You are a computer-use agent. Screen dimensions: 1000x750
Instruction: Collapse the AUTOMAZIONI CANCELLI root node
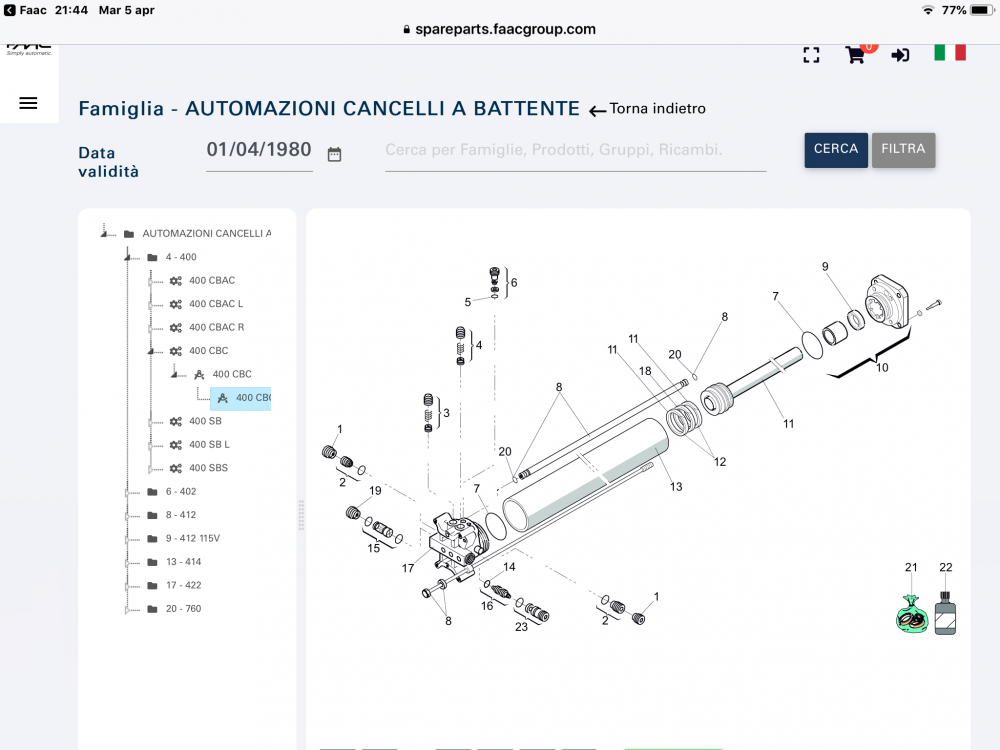tap(104, 233)
